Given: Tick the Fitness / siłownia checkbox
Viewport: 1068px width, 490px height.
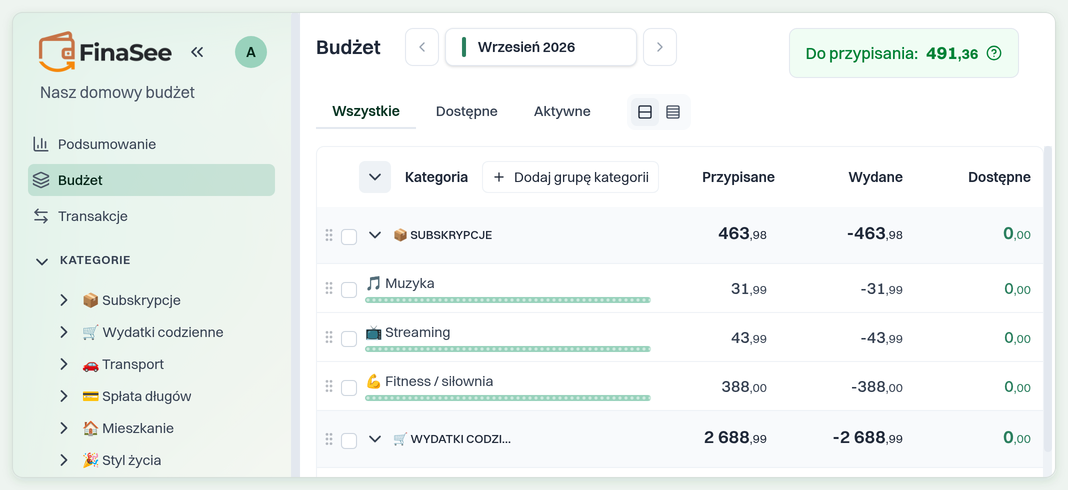Looking at the screenshot, I should pyautogui.click(x=349, y=388).
